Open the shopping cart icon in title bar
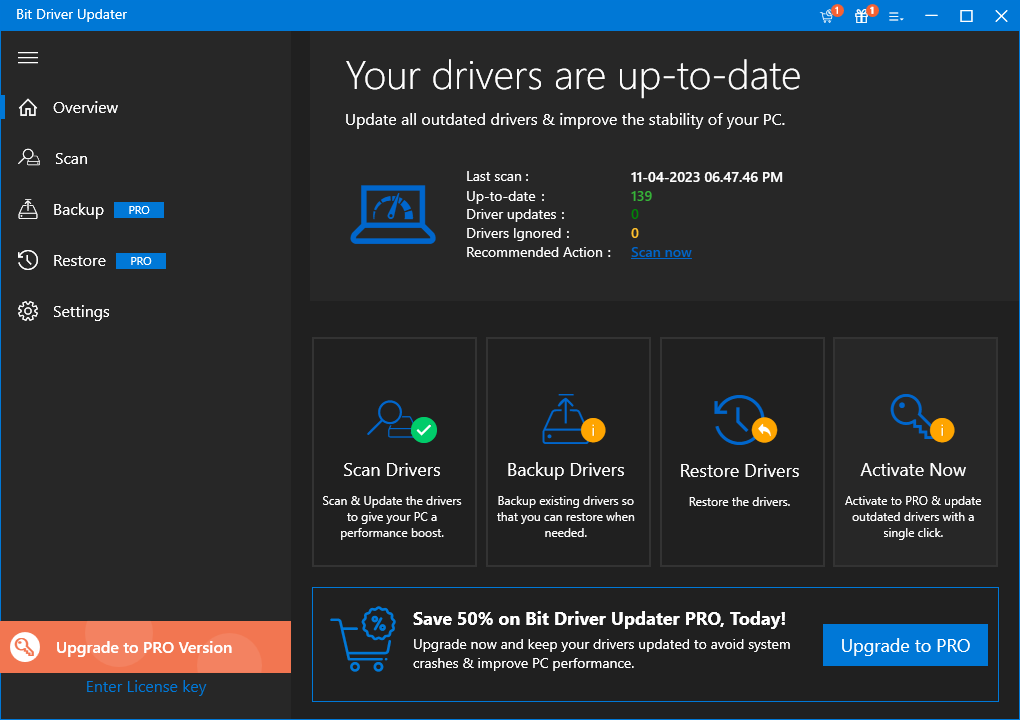Screen dimensions: 1020x720 [827, 16]
